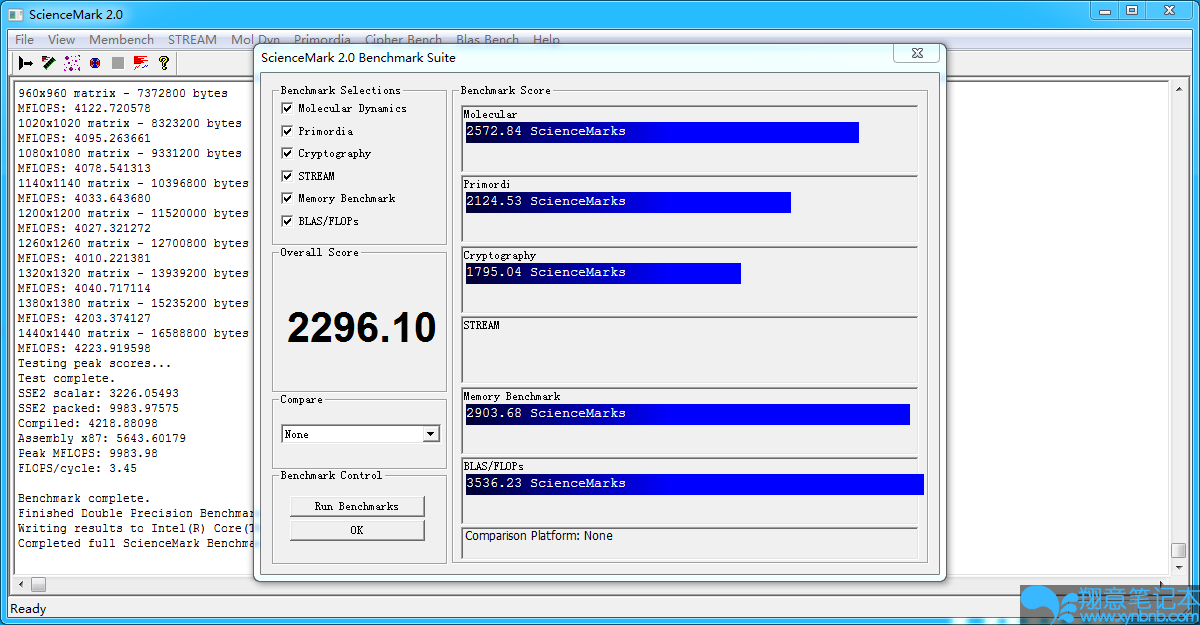Image resolution: width=1200 pixels, height=625 pixels.
Task: Click the log line "MFLOPS: 4203.374127"
Action: [84, 318]
